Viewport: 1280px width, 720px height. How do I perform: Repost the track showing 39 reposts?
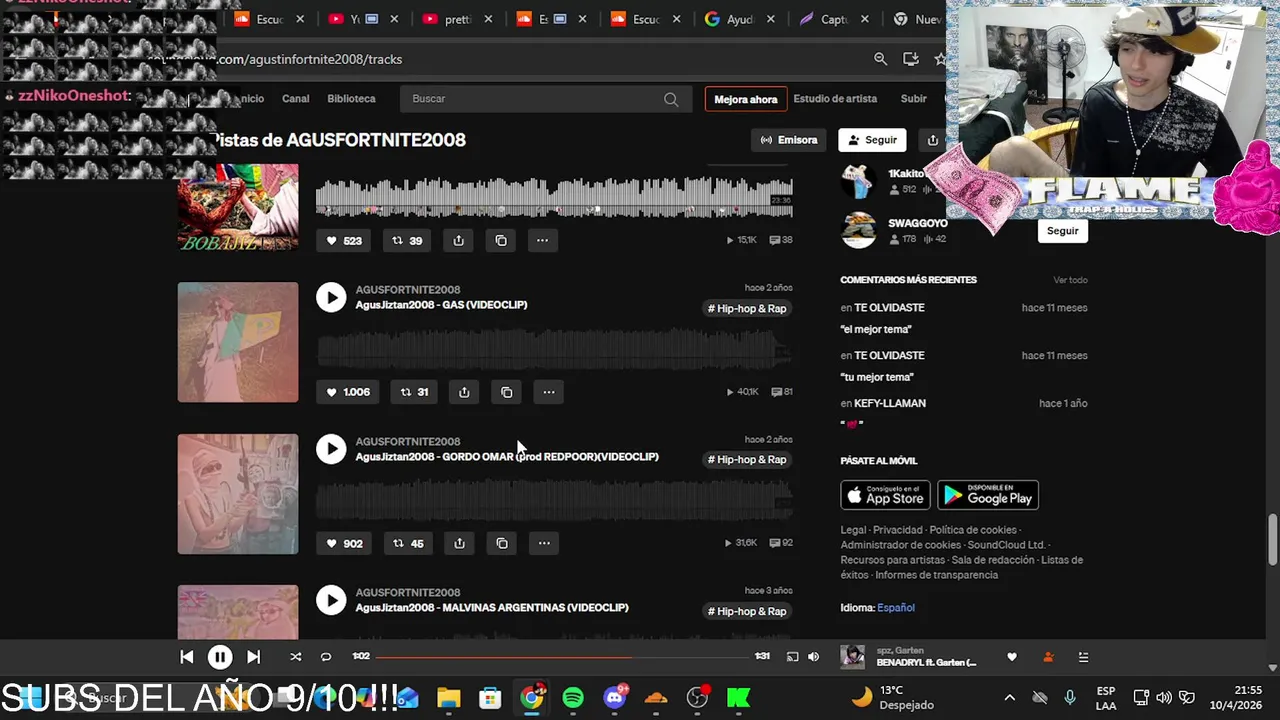(x=407, y=240)
